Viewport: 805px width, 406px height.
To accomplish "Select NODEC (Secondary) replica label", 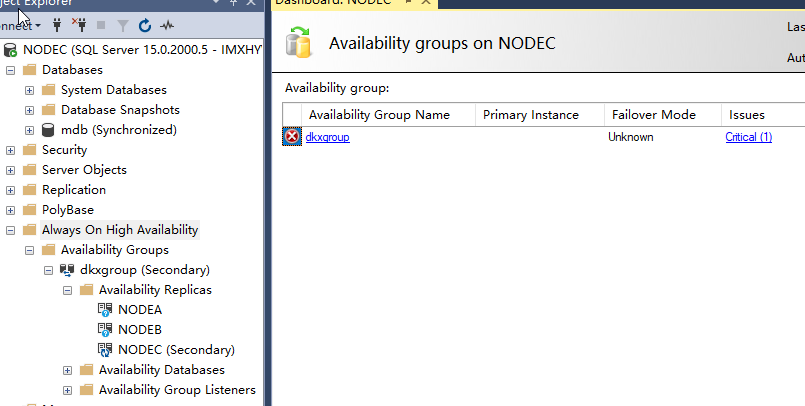I will coord(177,350).
